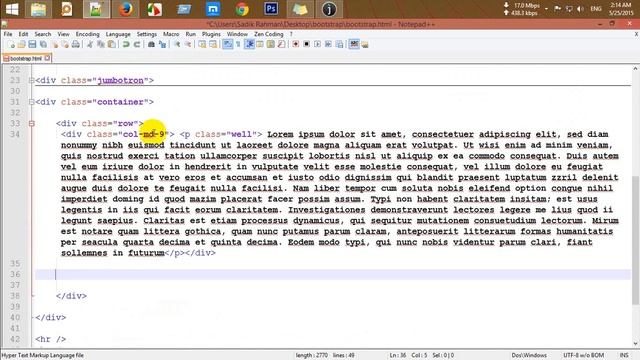Click the editor scrollbar down arrow
This screenshot has width=640, height=360.
pyautogui.click(x=636, y=344)
